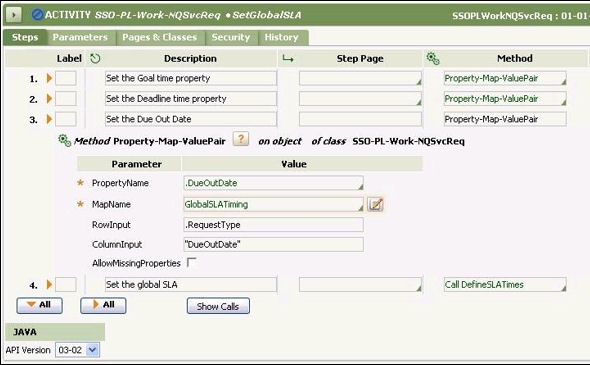Expand step 4 with its orange arrow
This screenshot has height=365, width=590.
click(49, 284)
